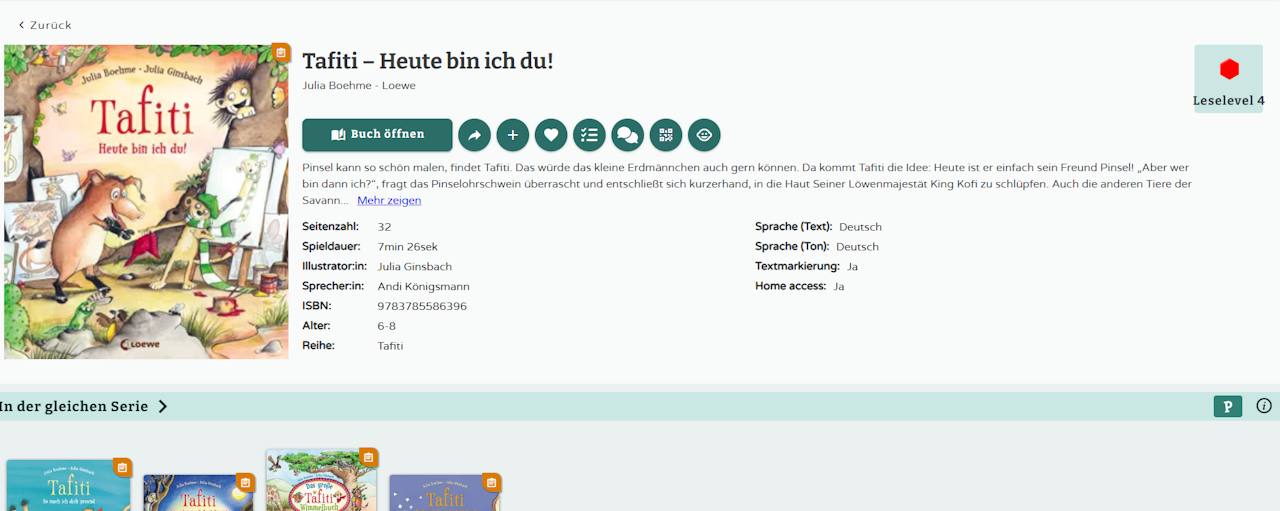Click clipboard badge on purple Tafiti cover
This screenshot has width=1280, height=511.
(491, 482)
